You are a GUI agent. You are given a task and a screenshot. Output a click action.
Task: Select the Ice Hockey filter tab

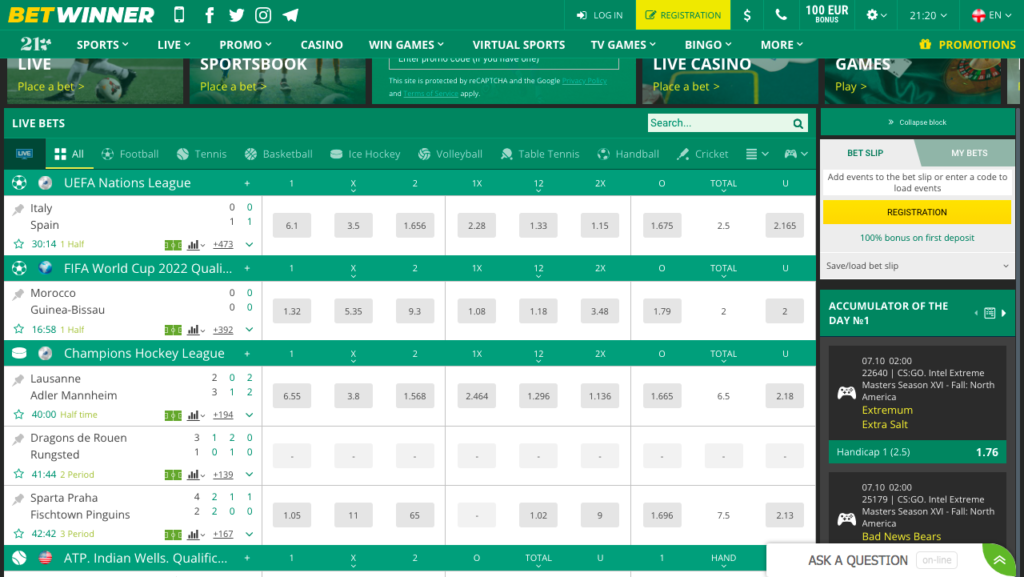[x=365, y=154]
